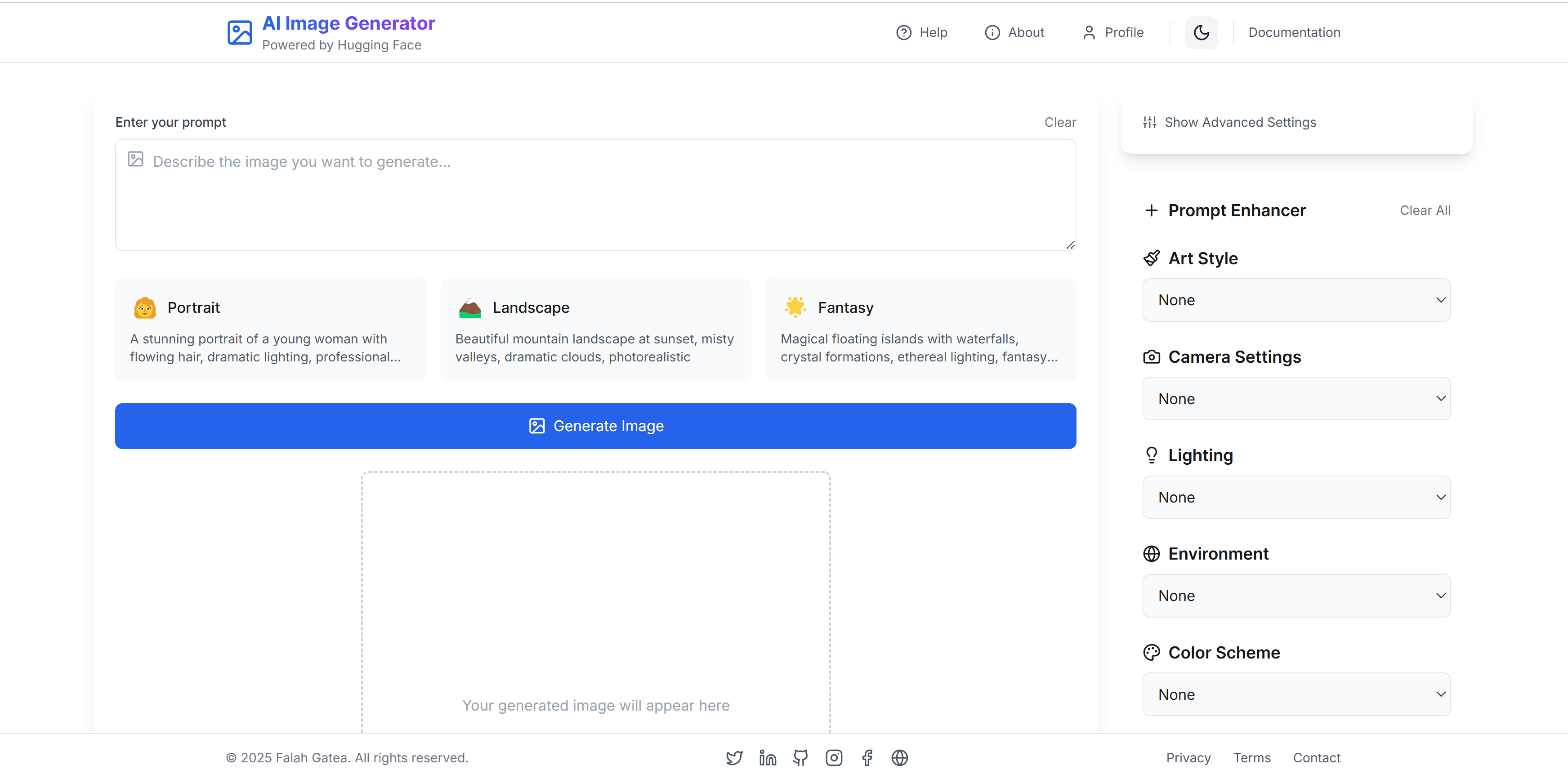Viewport: 1568px width, 774px height.
Task: Click Clear All in Prompt Enhancer
Action: (1425, 210)
